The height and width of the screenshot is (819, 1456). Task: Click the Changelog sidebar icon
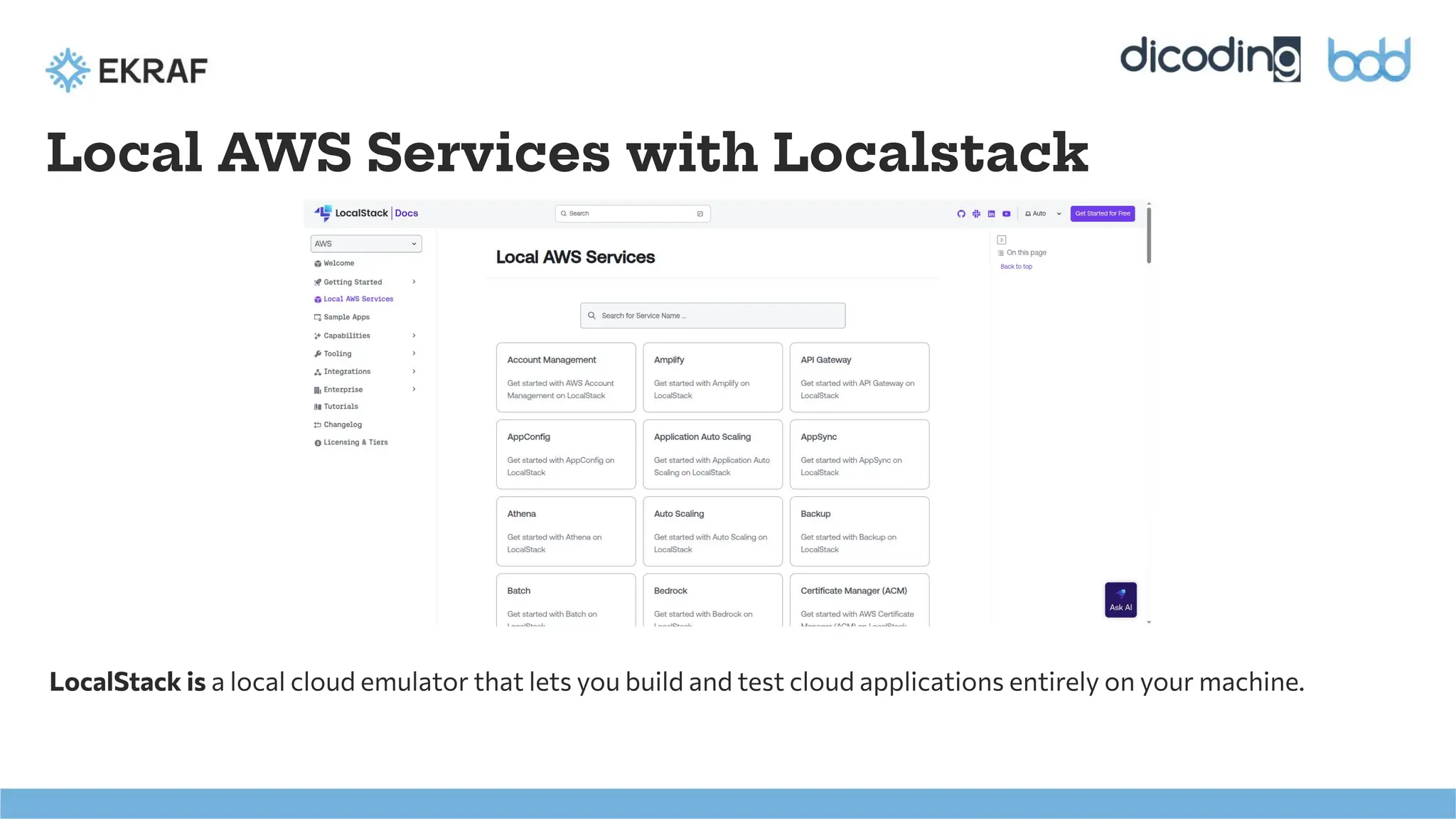(318, 425)
